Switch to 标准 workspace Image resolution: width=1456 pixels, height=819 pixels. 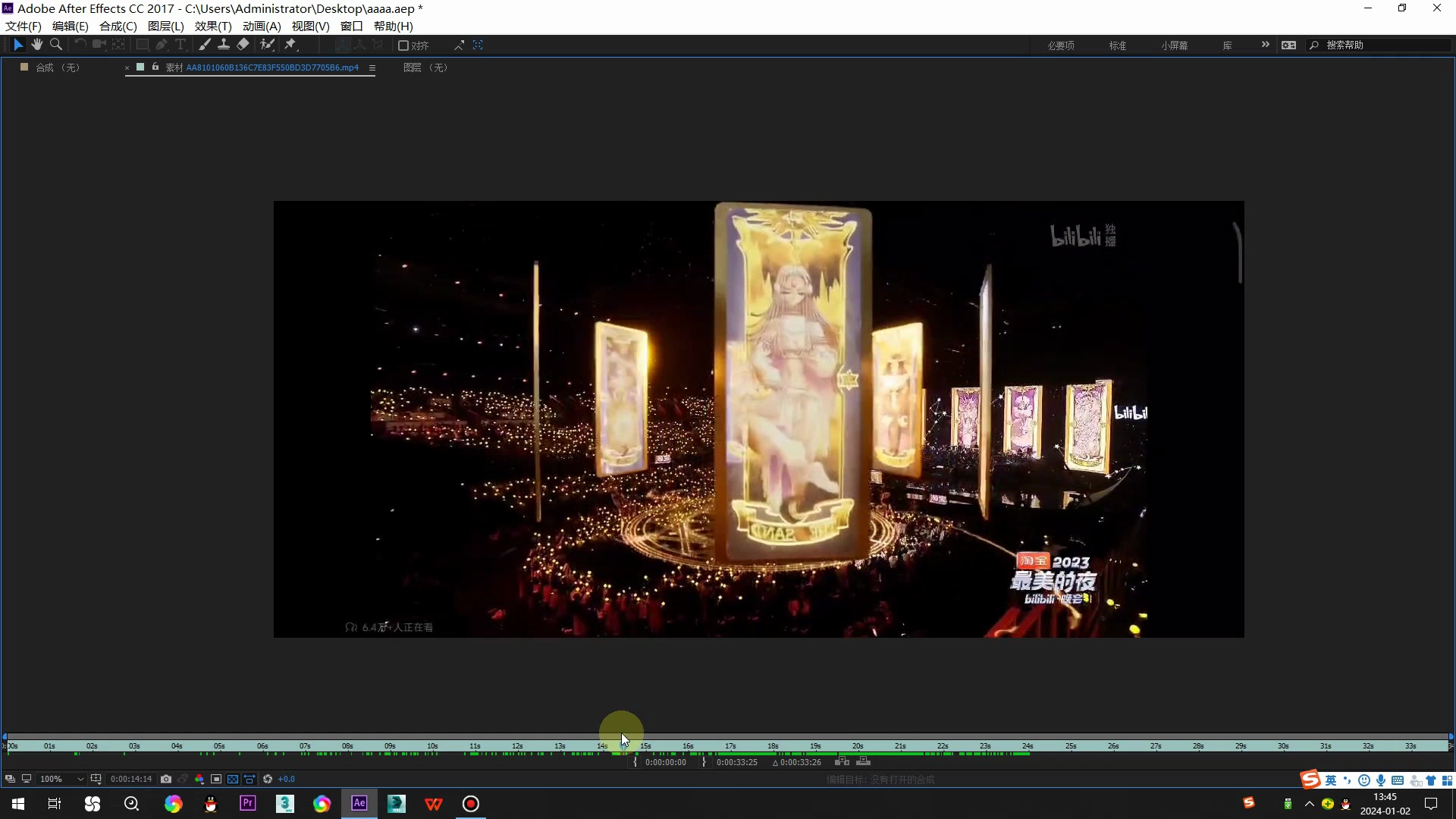(1117, 45)
